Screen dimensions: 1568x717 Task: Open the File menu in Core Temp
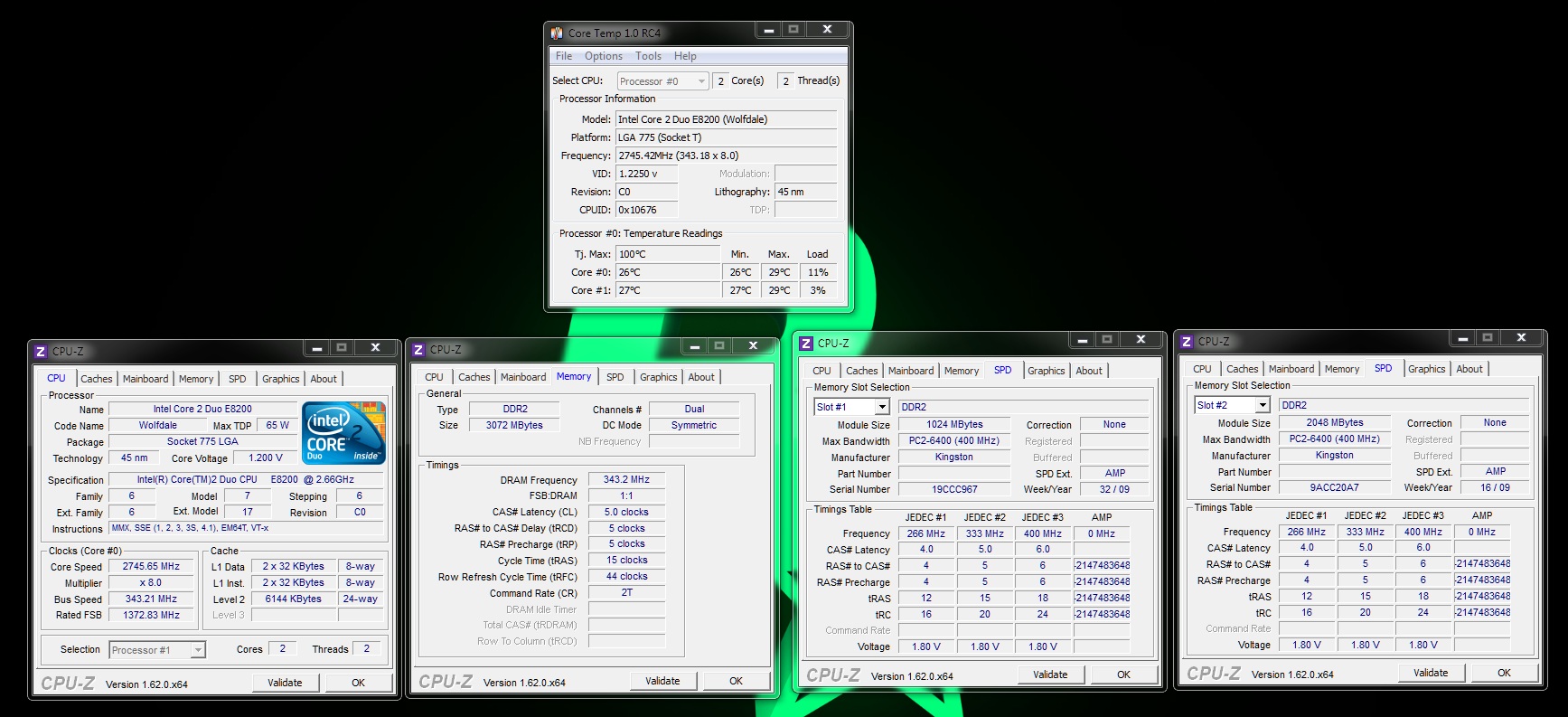coord(564,56)
